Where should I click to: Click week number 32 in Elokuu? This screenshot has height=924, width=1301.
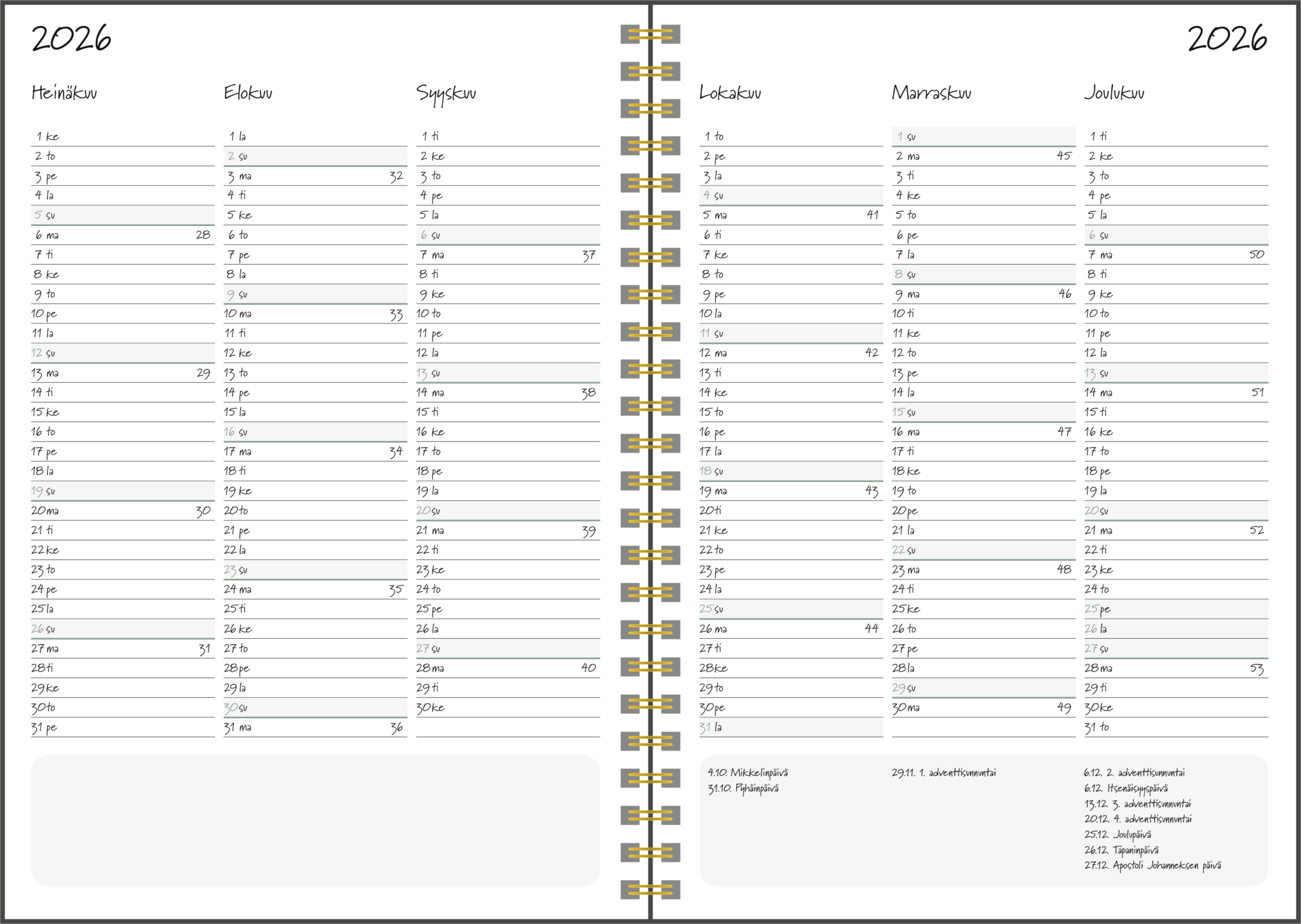click(396, 177)
